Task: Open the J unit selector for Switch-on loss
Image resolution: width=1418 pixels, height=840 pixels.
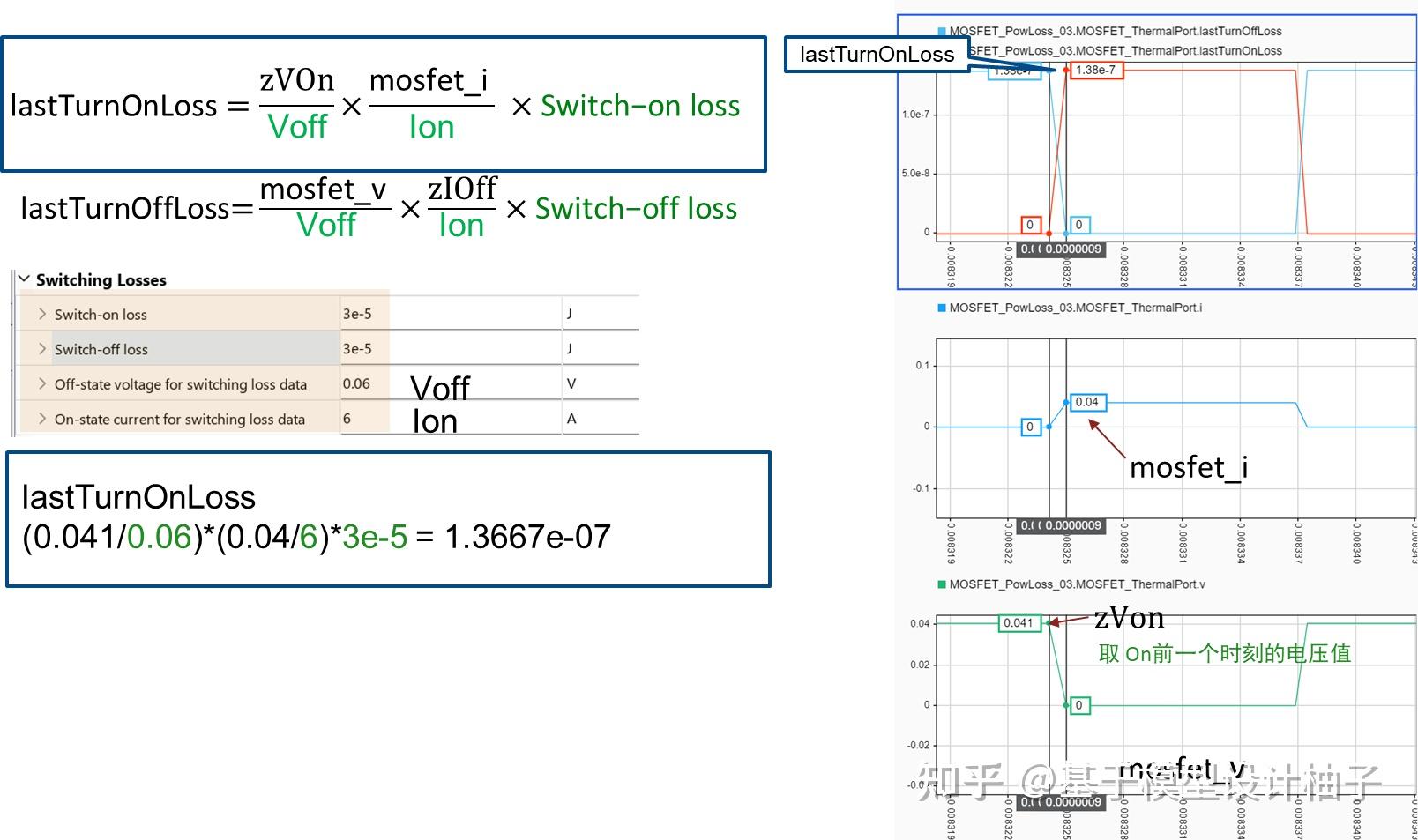Action: tap(601, 314)
